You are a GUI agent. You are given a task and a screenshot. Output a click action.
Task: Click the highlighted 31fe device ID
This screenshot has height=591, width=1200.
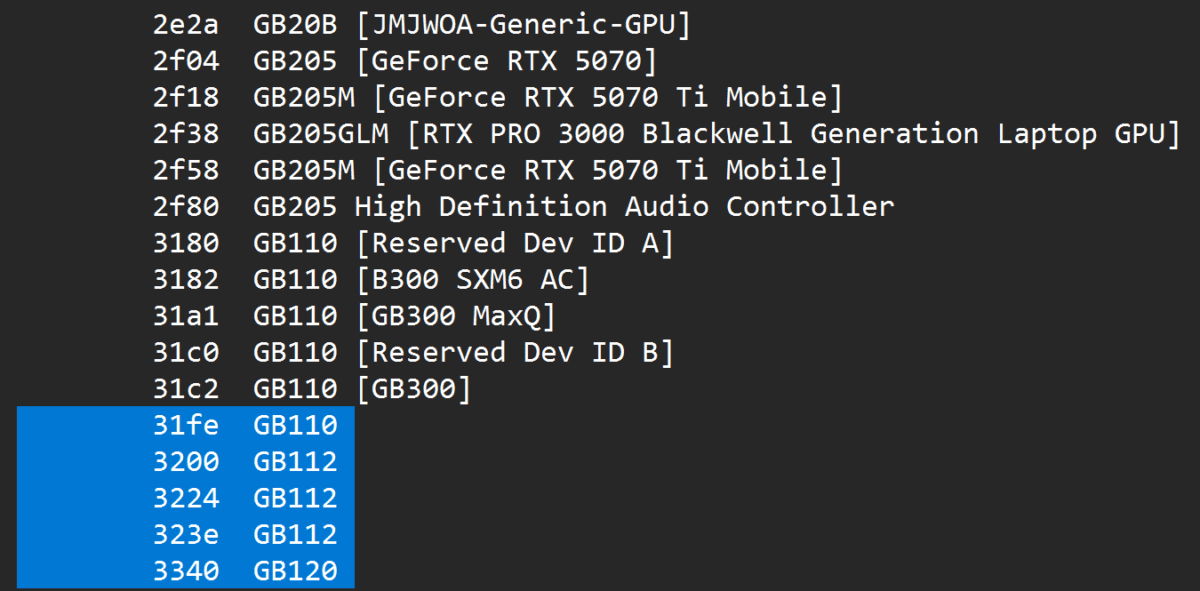click(186, 425)
